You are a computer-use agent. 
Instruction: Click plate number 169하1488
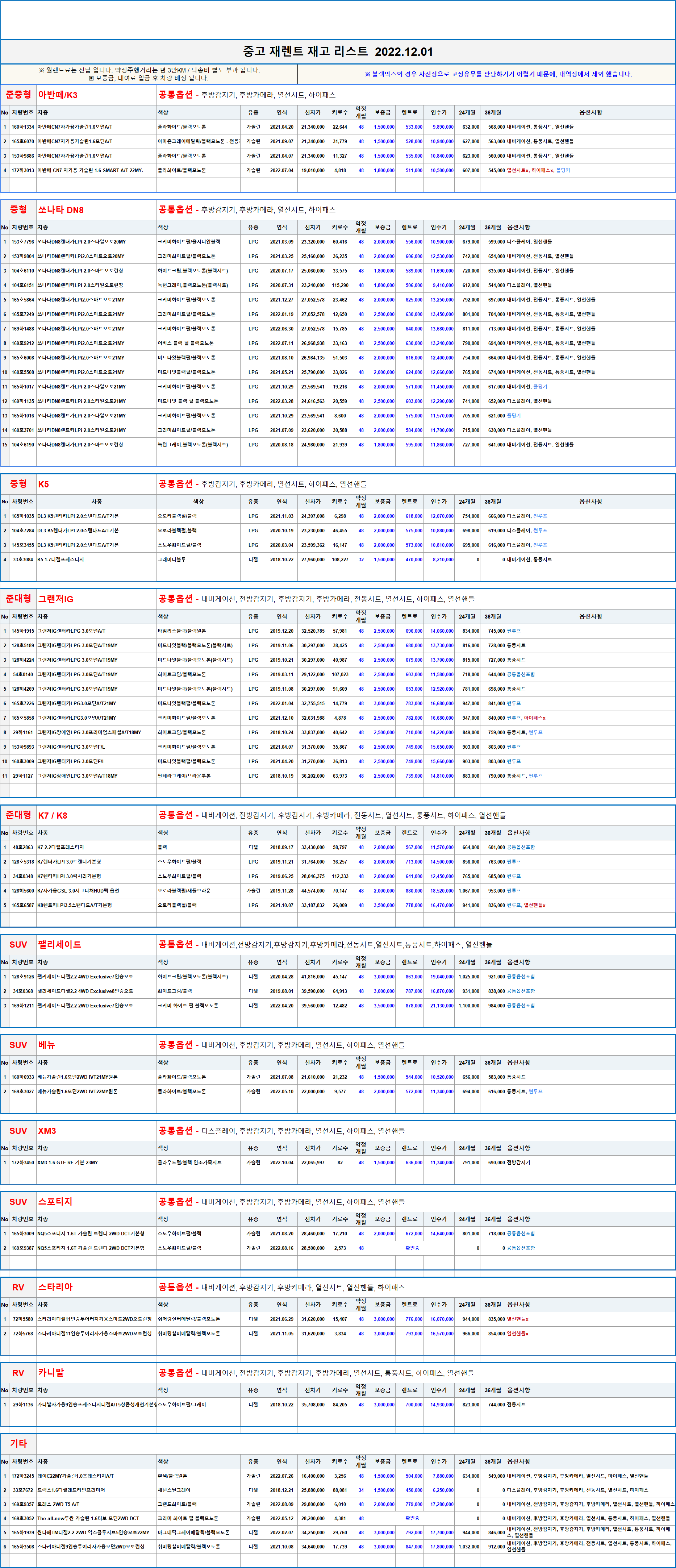22,329
